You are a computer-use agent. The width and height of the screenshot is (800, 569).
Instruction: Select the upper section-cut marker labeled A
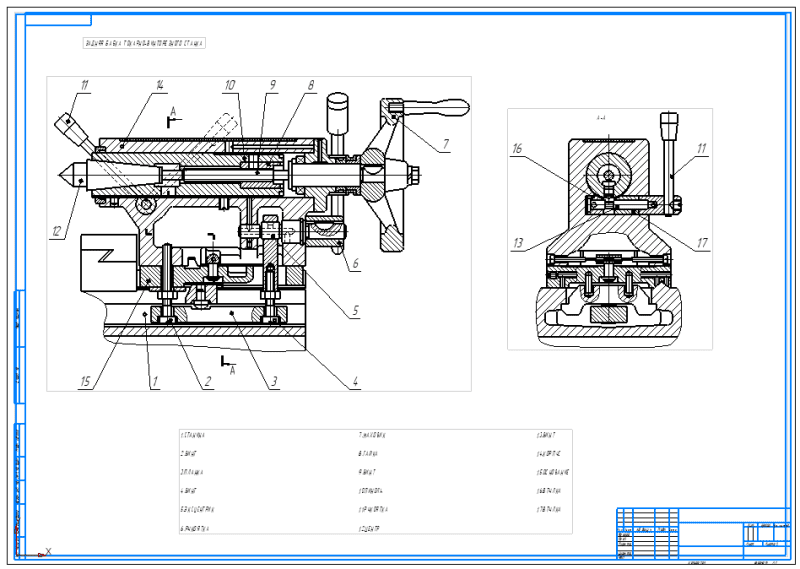[x=173, y=117]
